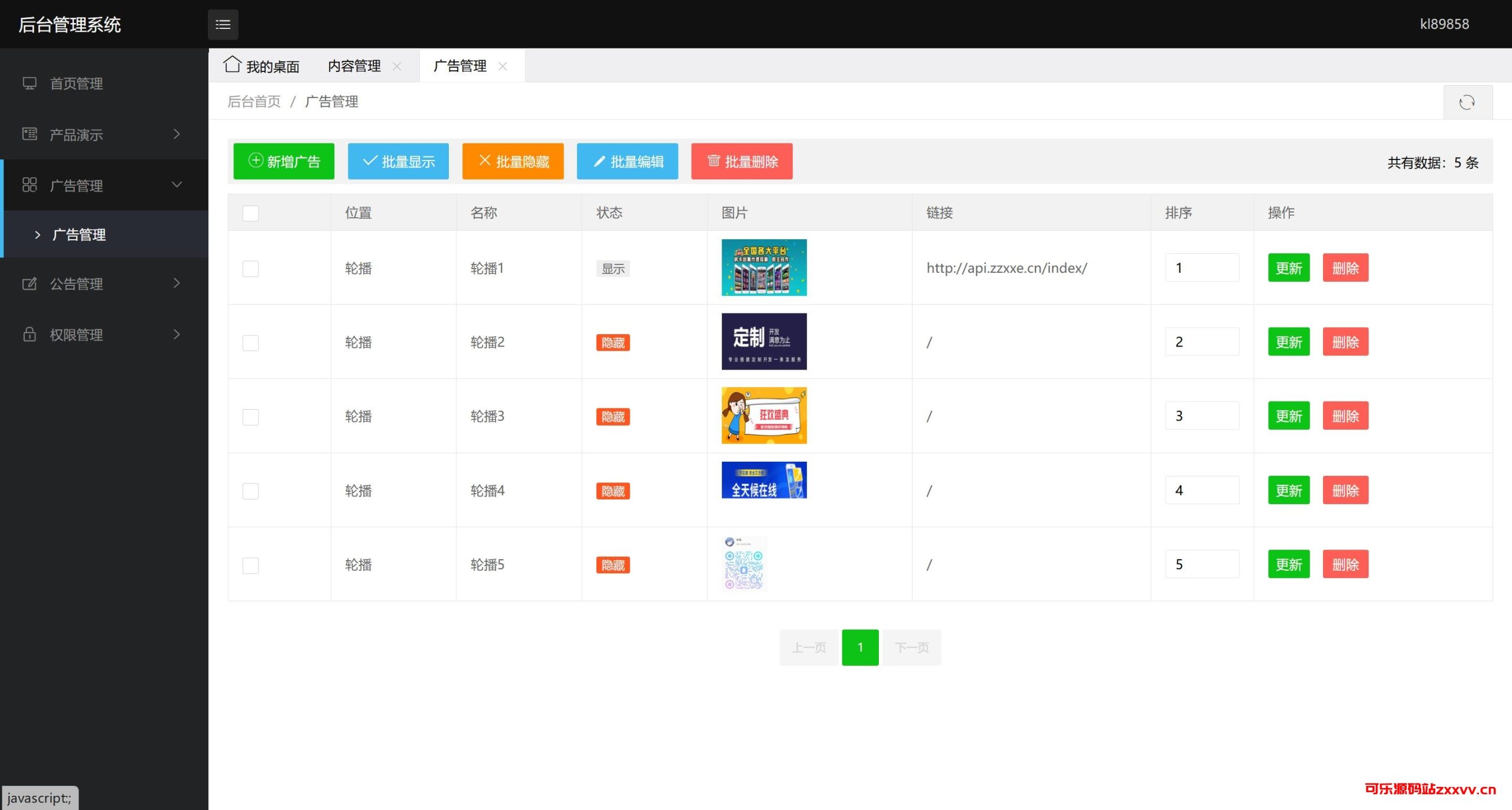Switch to the 内容管理 tab
The height and width of the screenshot is (810, 1512).
354,66
